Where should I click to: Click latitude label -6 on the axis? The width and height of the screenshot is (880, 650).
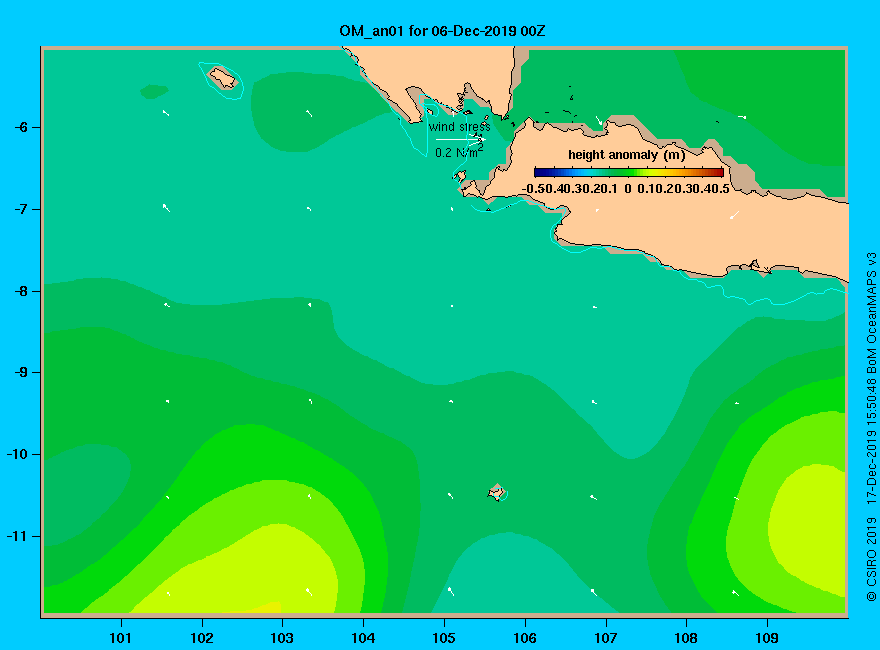(21, 127)
